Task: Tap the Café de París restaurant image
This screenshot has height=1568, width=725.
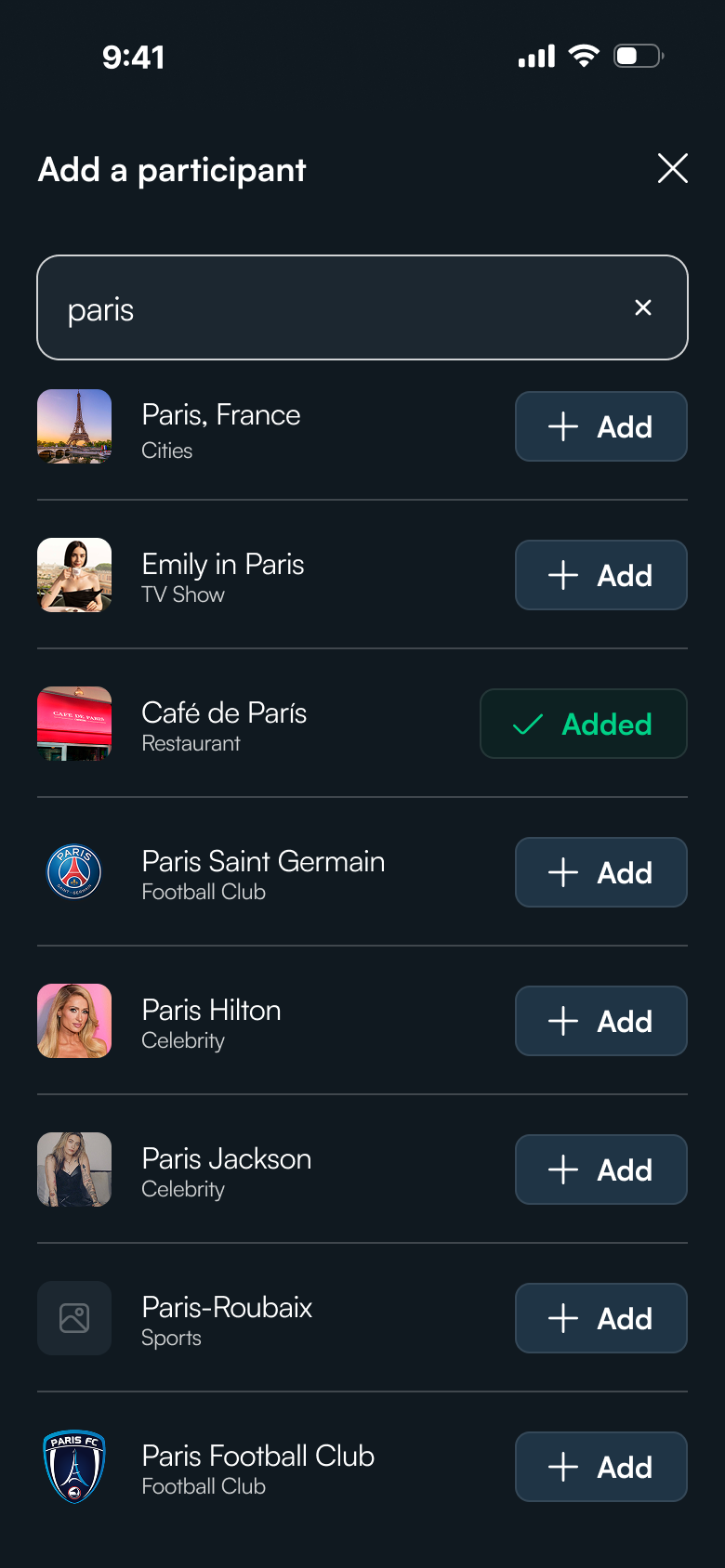Action: (x=74, y=724)
